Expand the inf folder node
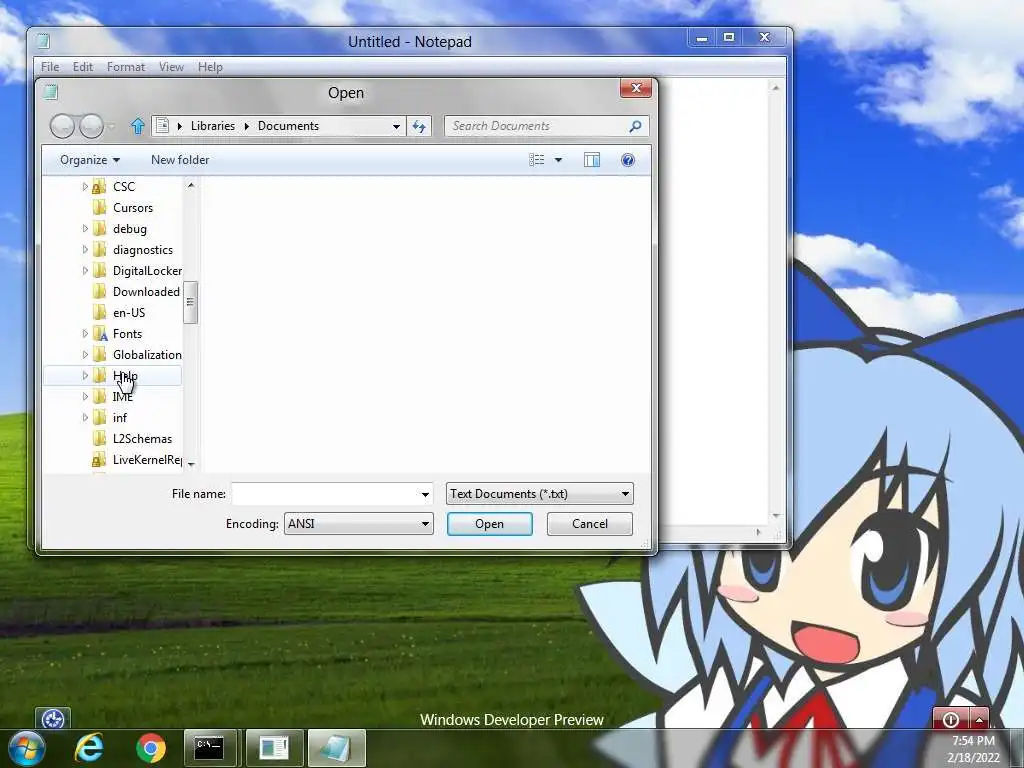This screenshot has width=1024, height=768. 85,417
